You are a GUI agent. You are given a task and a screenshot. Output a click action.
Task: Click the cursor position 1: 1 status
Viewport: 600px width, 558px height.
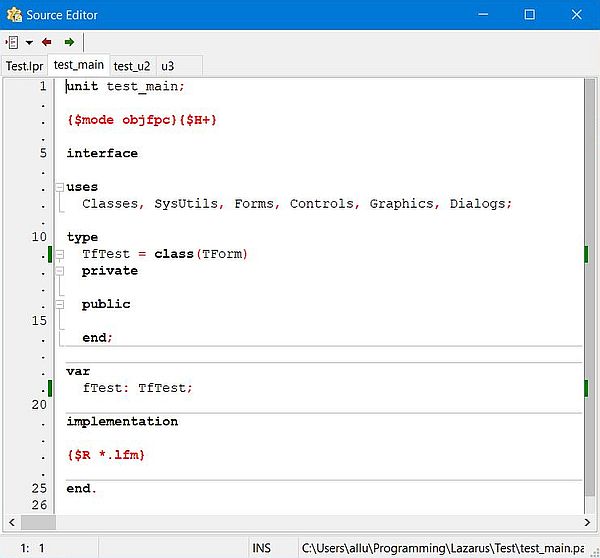tap(32, 548)
